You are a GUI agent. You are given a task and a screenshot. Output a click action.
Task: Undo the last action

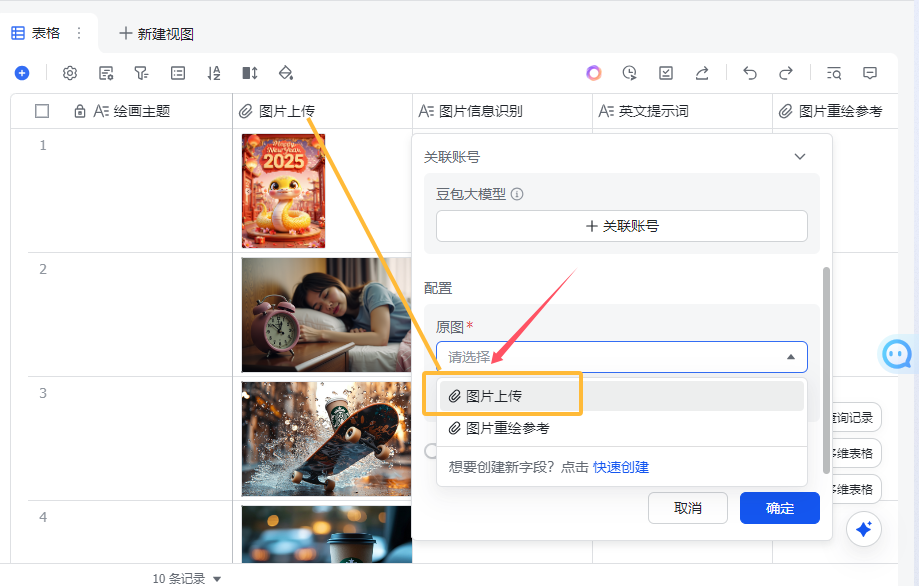point(750,73)
